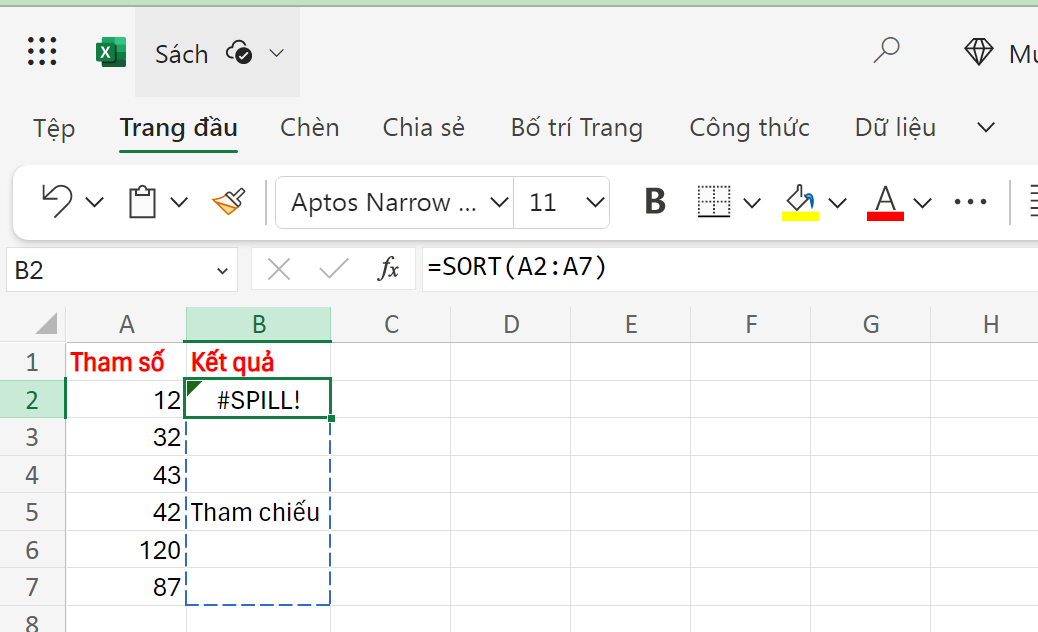Select cell containing Tham chiếu

click(259, 512)
